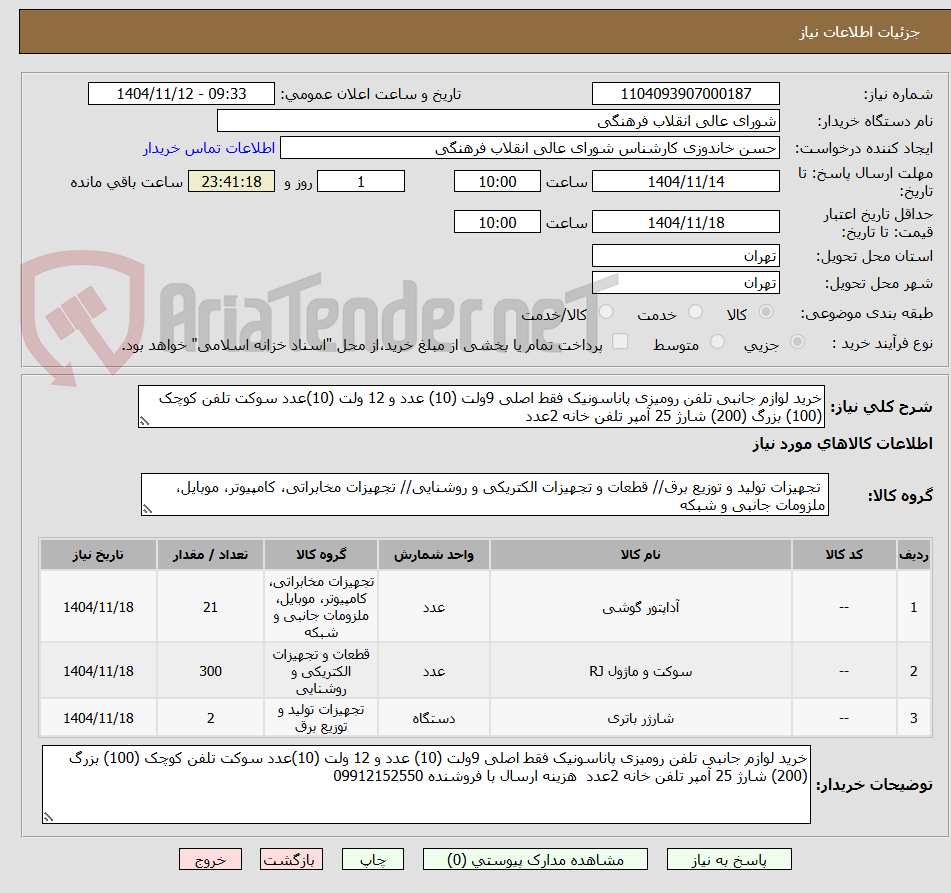Image resolution: width=951 pixels, height=893 pixels.
Task: Click the آداپتور گوشی item name
Action: point(640,607)
